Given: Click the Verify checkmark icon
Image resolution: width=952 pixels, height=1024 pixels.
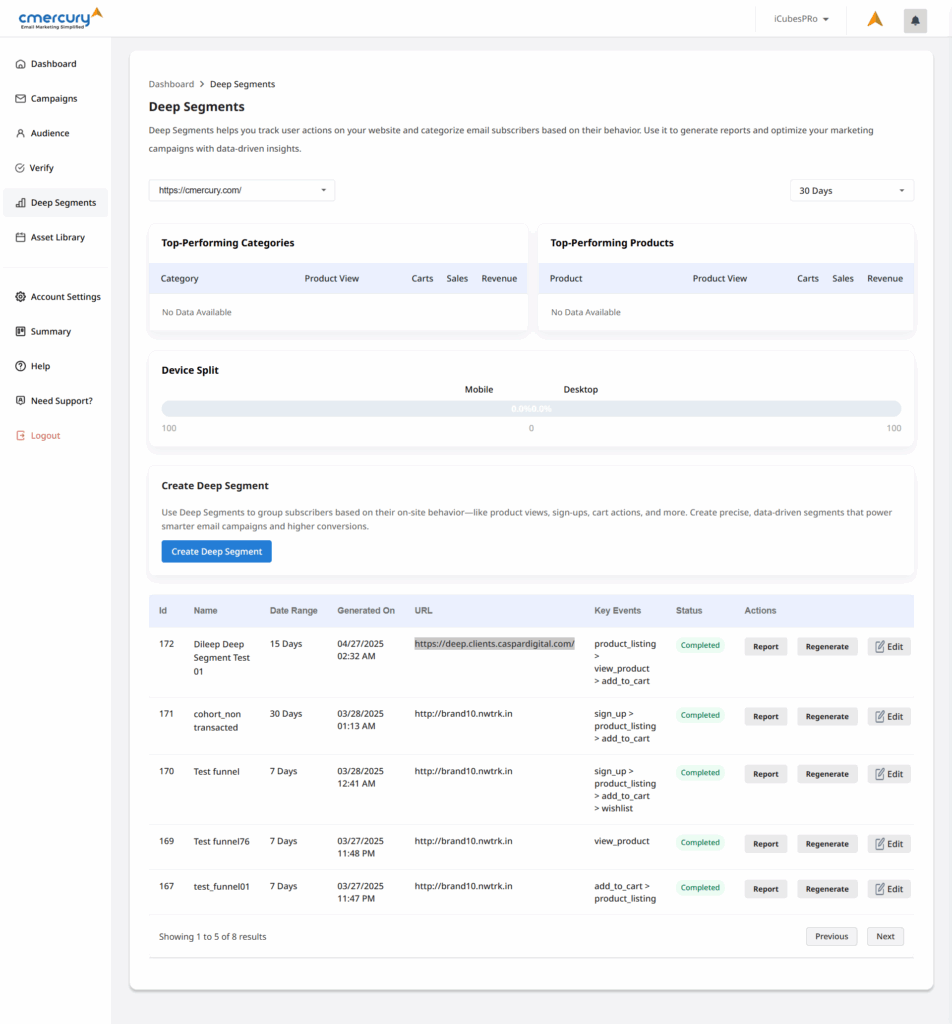Looking at the screenshot, I should coord(21,168).
